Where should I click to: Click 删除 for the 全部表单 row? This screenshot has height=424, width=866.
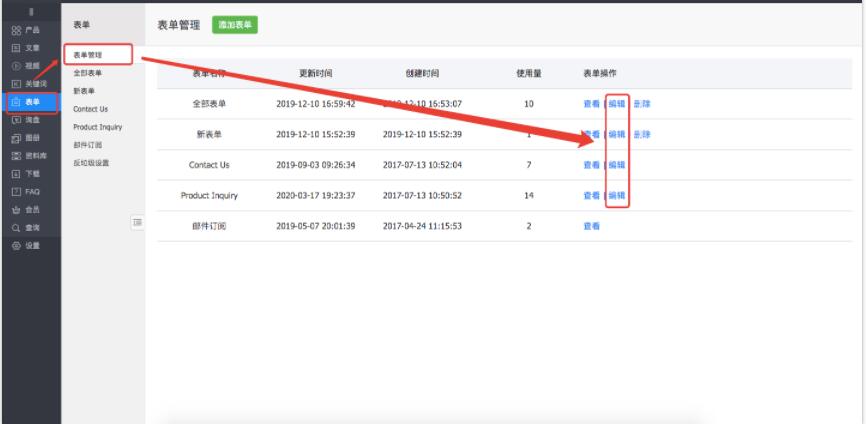[x=641, y=104]
